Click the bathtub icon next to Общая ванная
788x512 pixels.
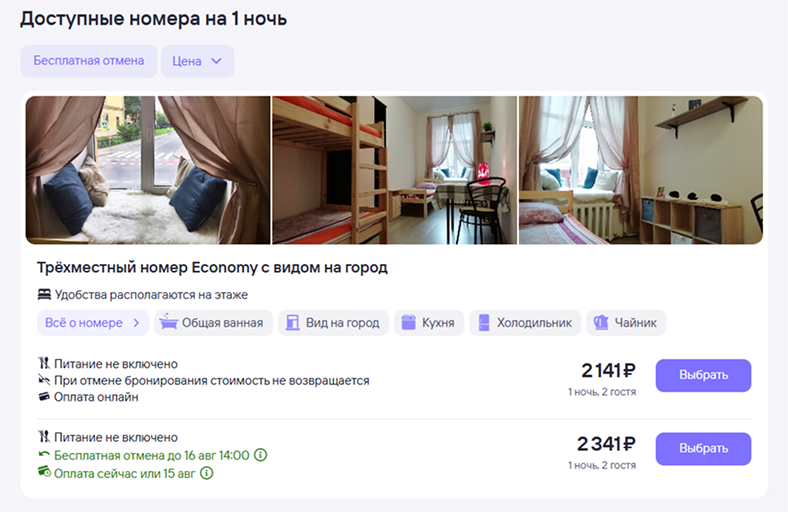[x=168, y=323]
